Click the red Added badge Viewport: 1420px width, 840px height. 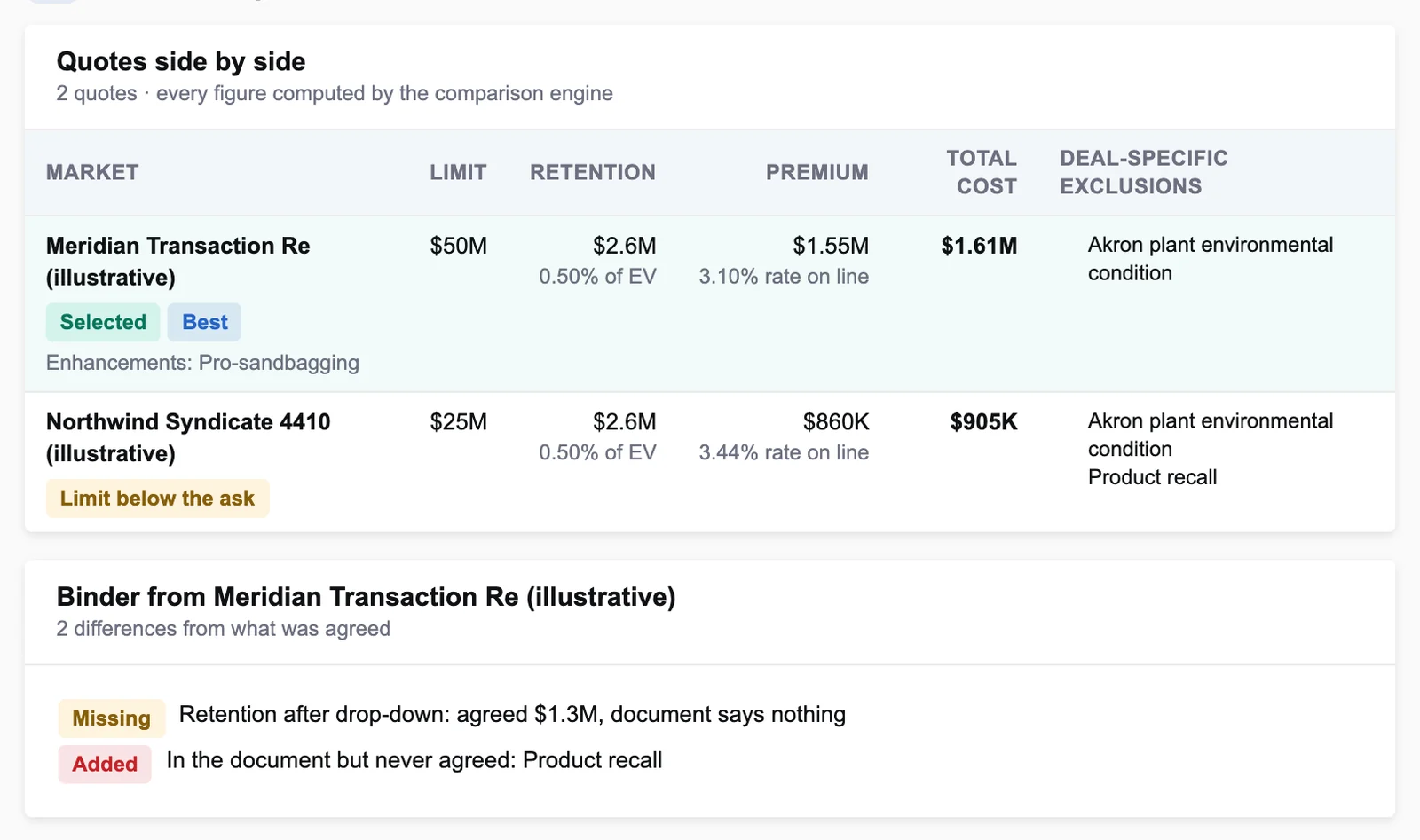click(x=105, y=764)
